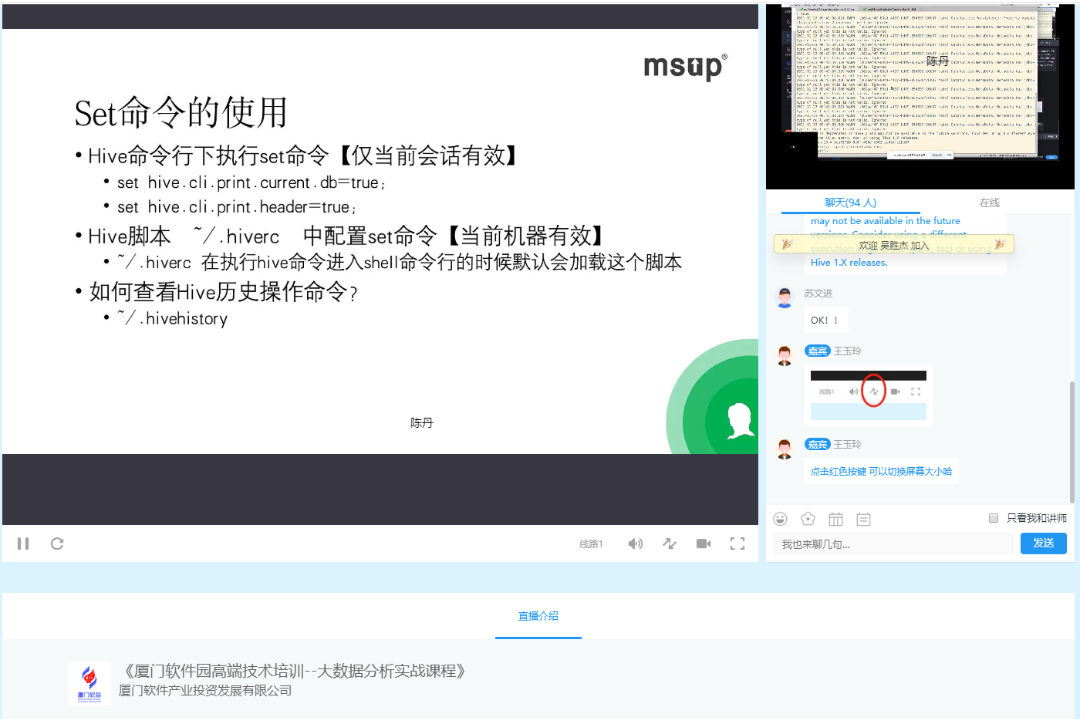Open the gift panel icon in chat toolbar
Image resolution: width=1080 pixels, height=719 pixels.
(x=836, y=519)
